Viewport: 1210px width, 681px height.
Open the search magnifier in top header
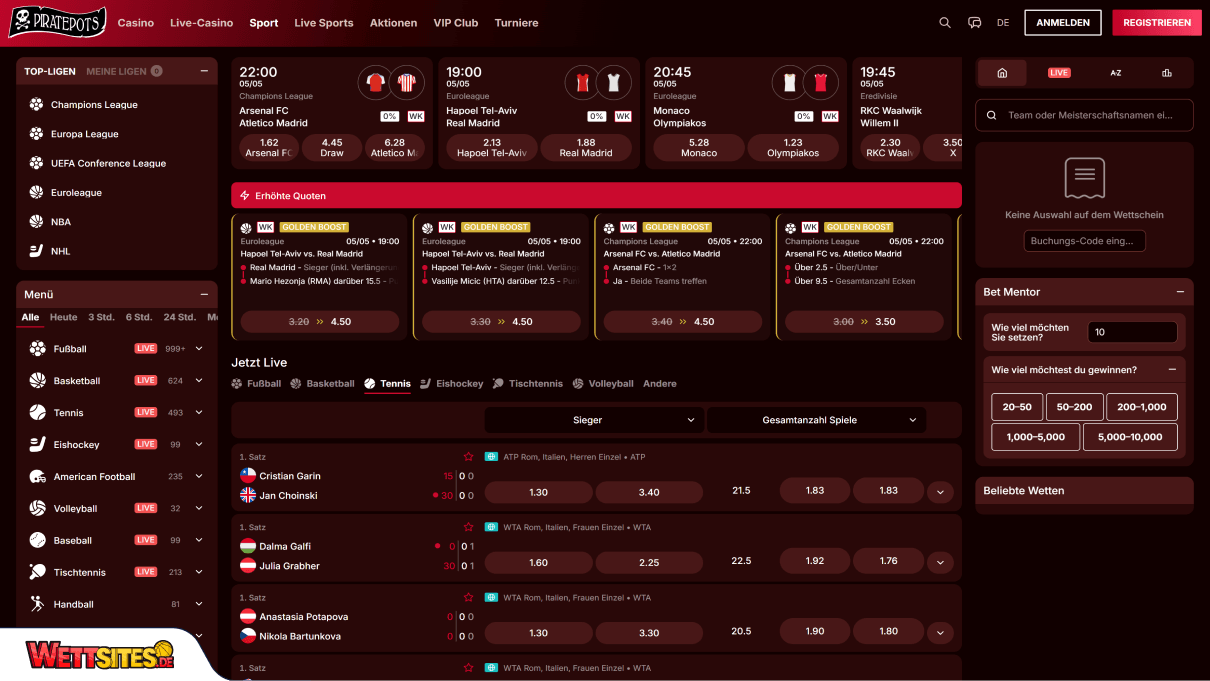(x=945, y=22)
